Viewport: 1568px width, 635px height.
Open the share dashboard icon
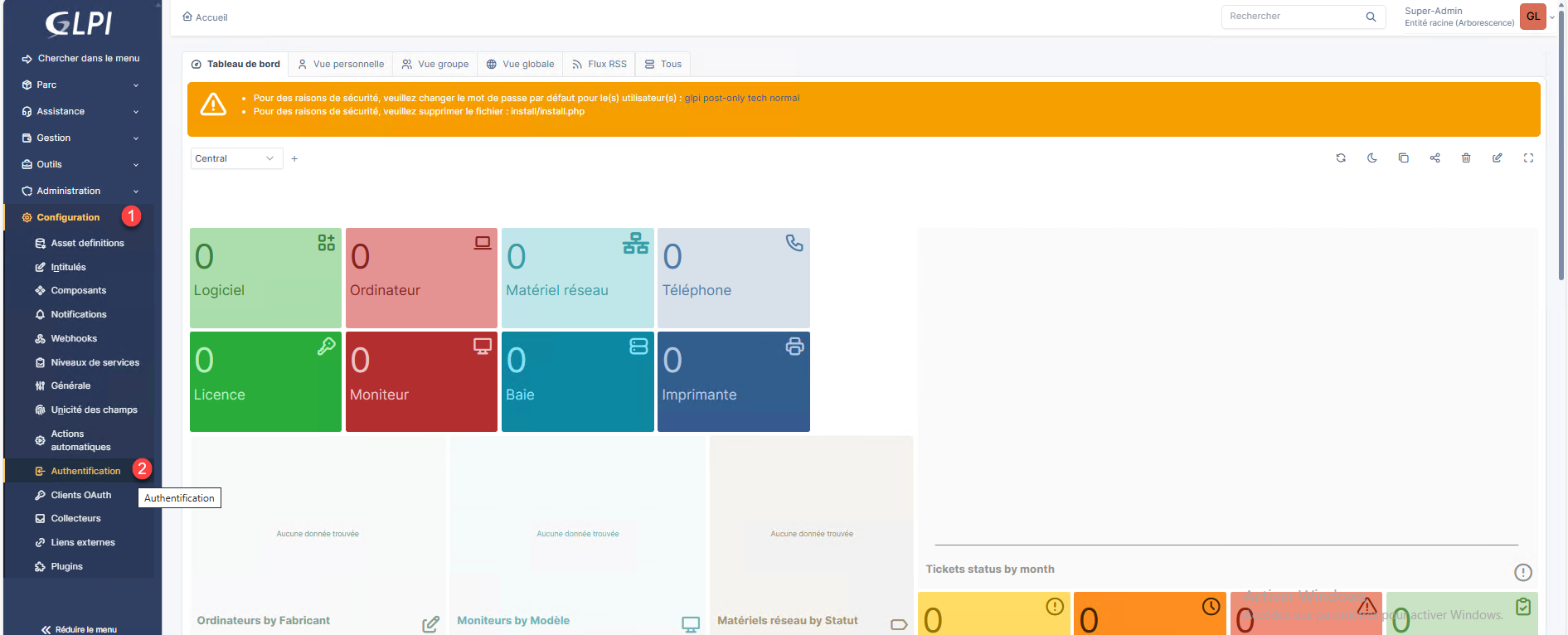pos(1435,158)
